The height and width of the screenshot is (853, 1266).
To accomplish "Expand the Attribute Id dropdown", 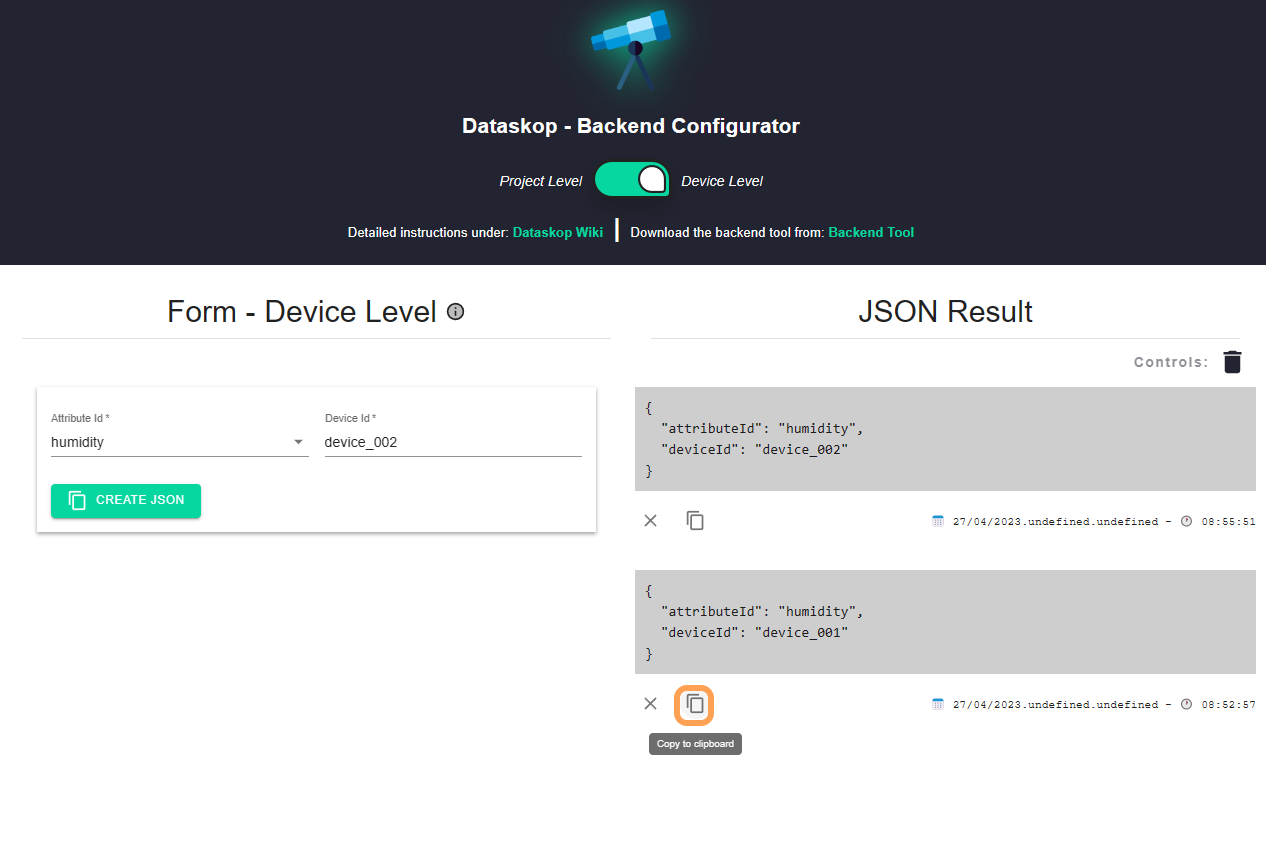I will click(x=180, y=442).
